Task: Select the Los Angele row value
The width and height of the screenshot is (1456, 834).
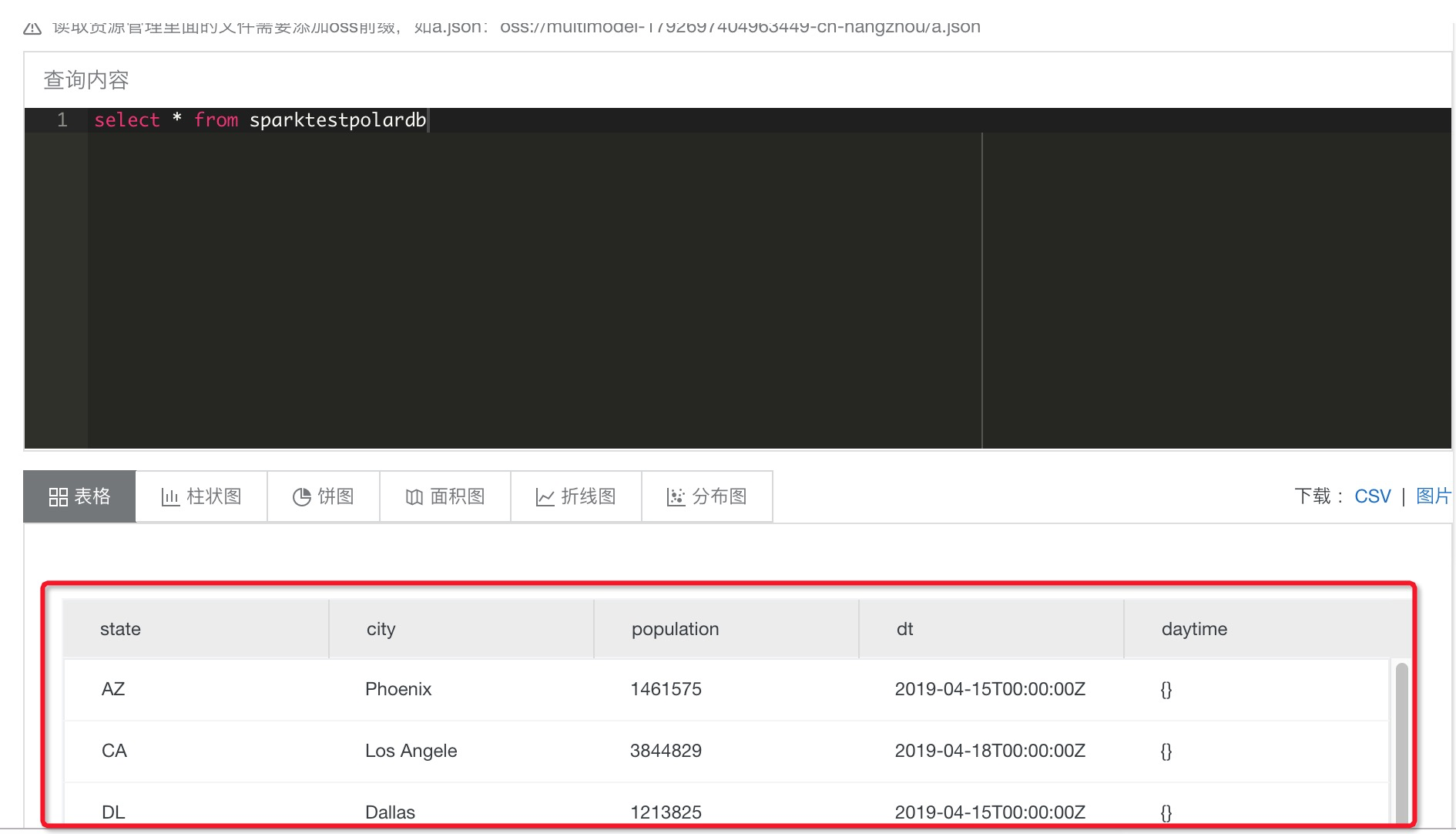Action: coord(411,751)
